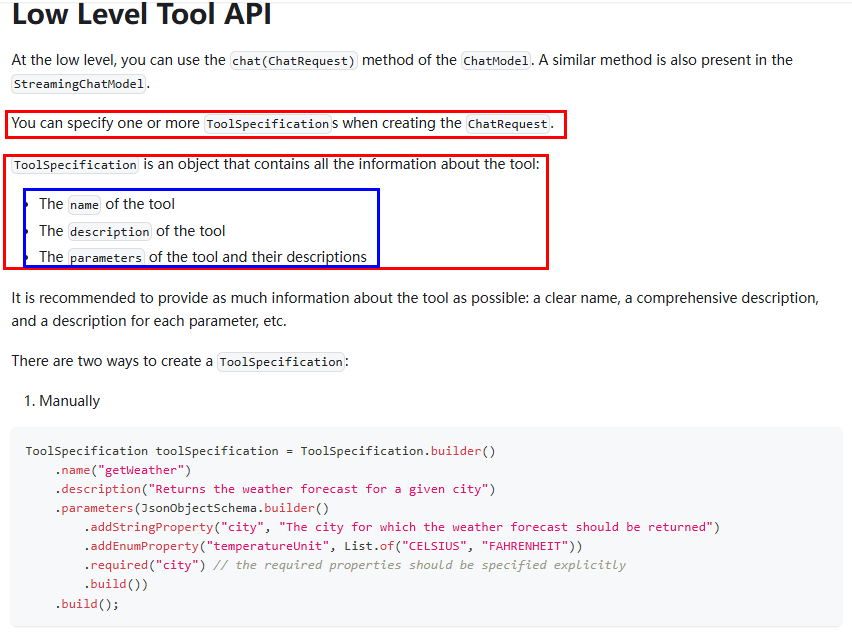Screen dimensions: 852x634
Task: Click the list item "1. Manually"
Action: pos(62,401)
